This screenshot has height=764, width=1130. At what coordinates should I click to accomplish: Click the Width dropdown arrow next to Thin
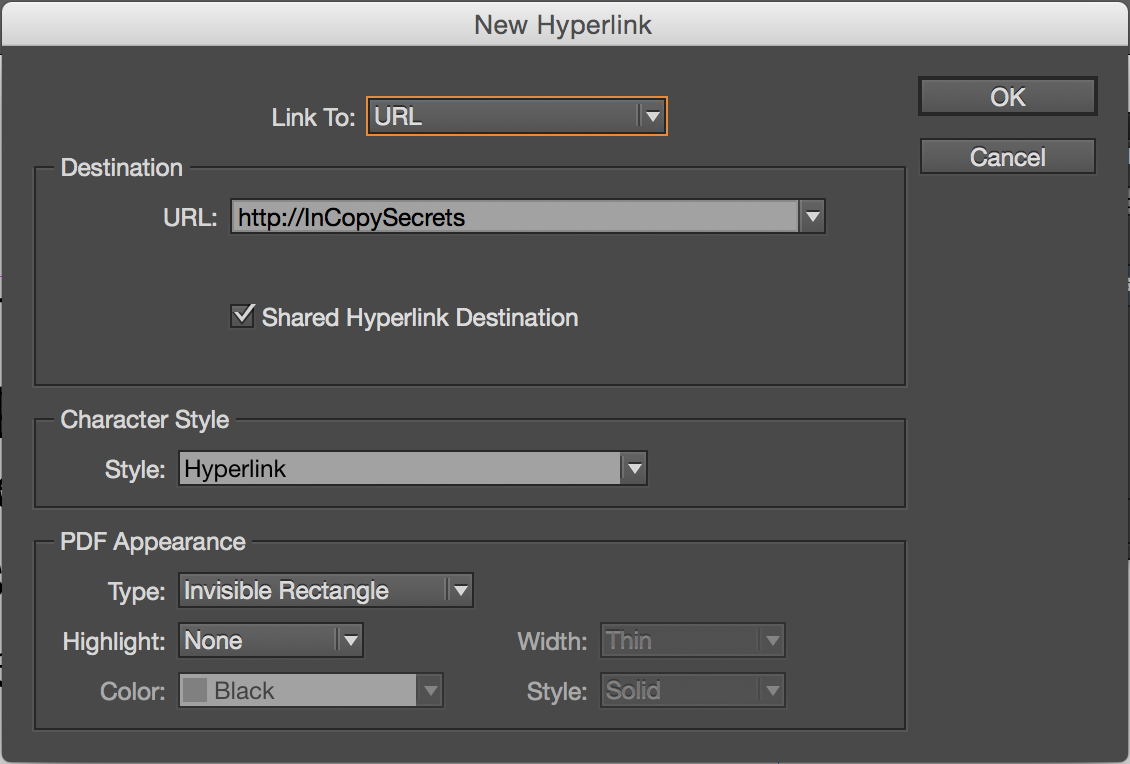click(771, 641)
